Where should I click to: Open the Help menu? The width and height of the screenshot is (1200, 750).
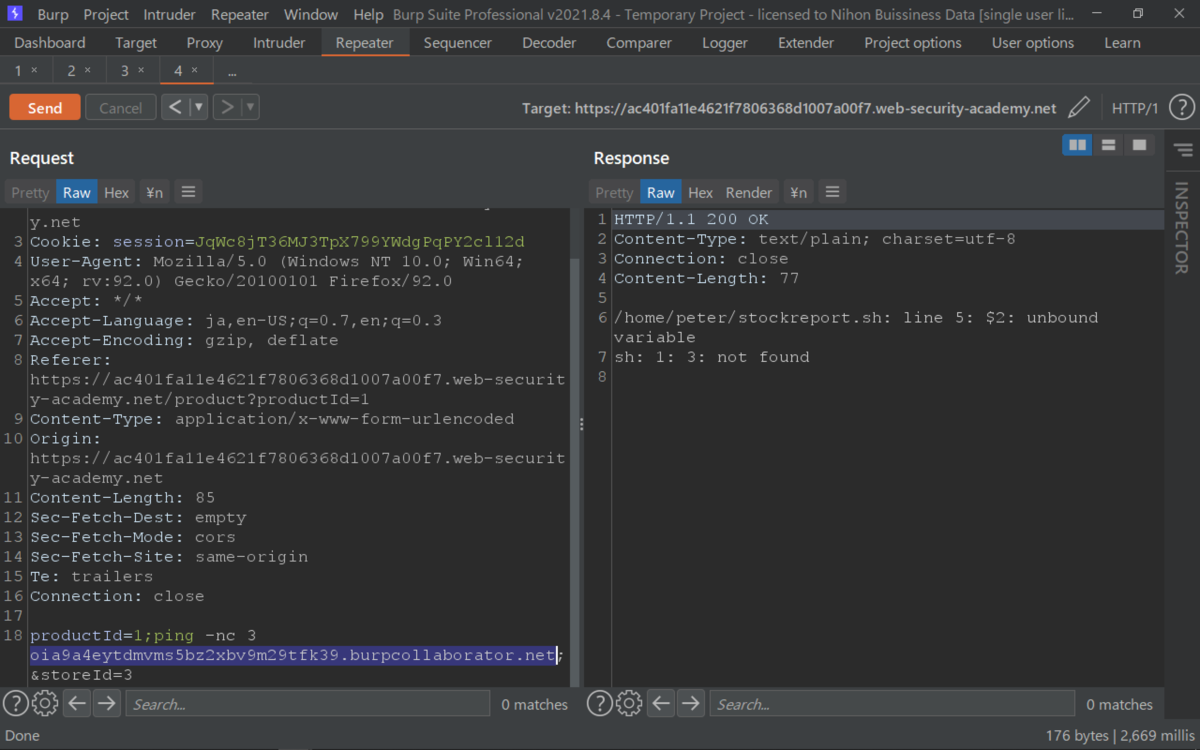368,14
